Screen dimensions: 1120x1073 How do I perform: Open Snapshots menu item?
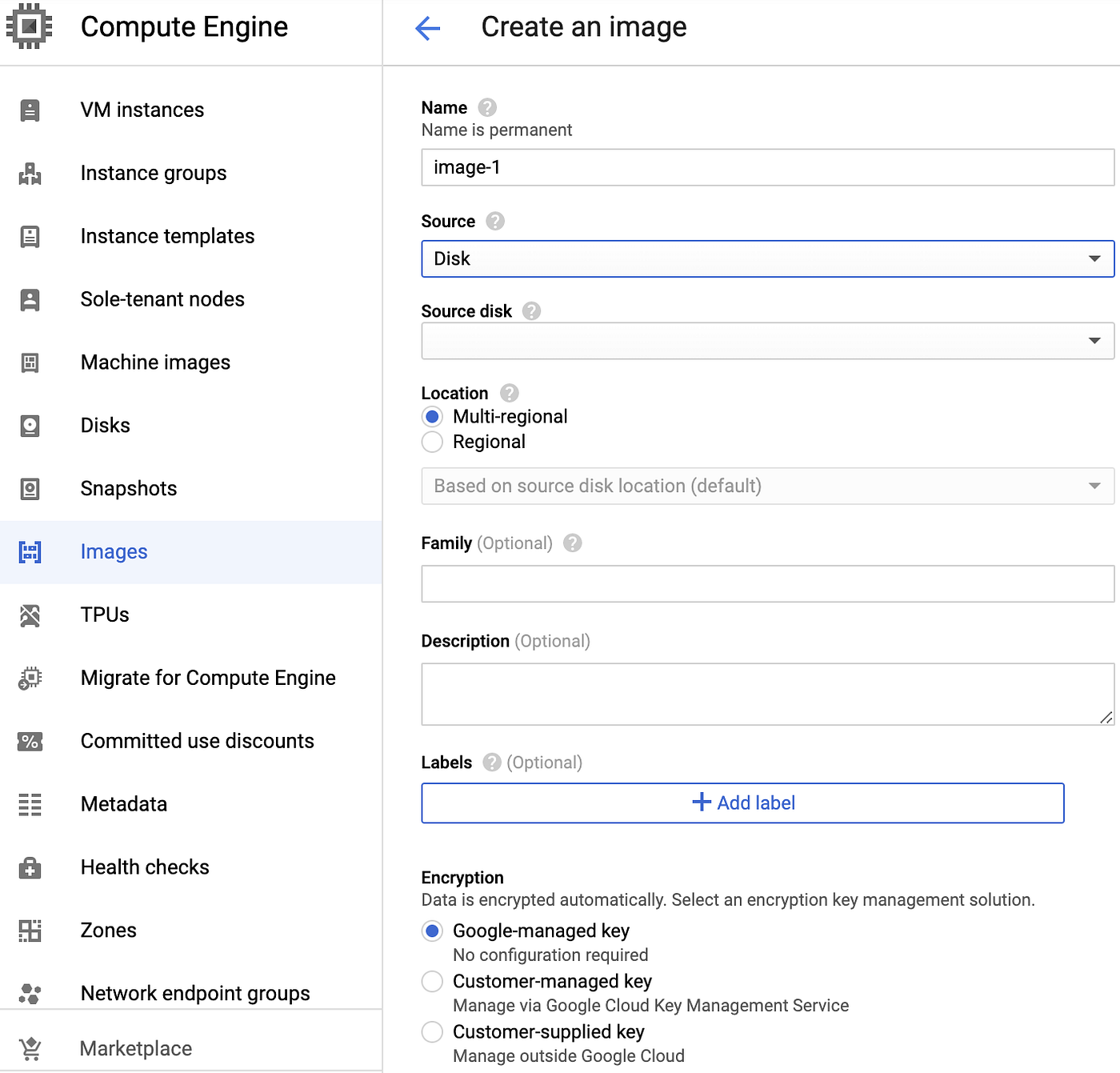190,489
